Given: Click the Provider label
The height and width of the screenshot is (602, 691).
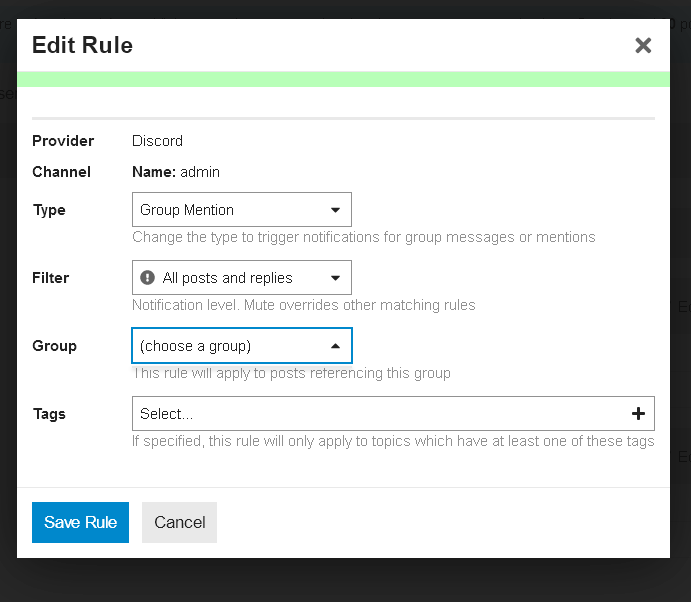Looking at the screenshot, I should point(63,141).
